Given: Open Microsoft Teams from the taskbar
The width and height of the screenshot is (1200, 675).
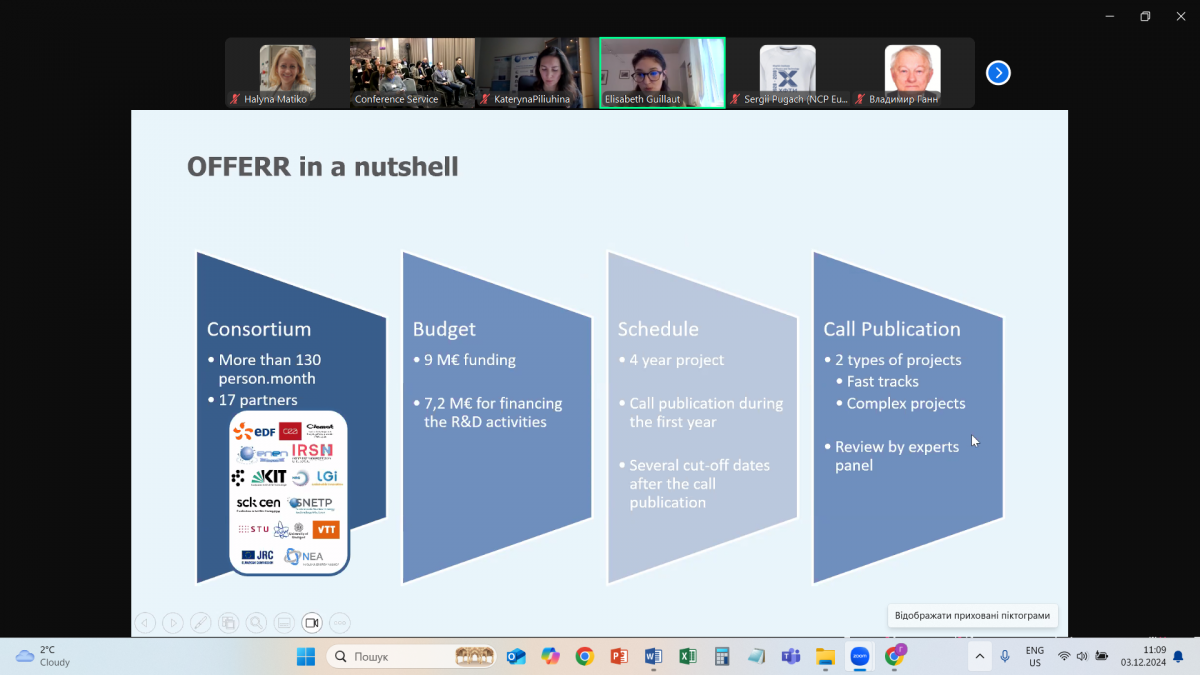Looking at the screenshot, I should point(790,656).
